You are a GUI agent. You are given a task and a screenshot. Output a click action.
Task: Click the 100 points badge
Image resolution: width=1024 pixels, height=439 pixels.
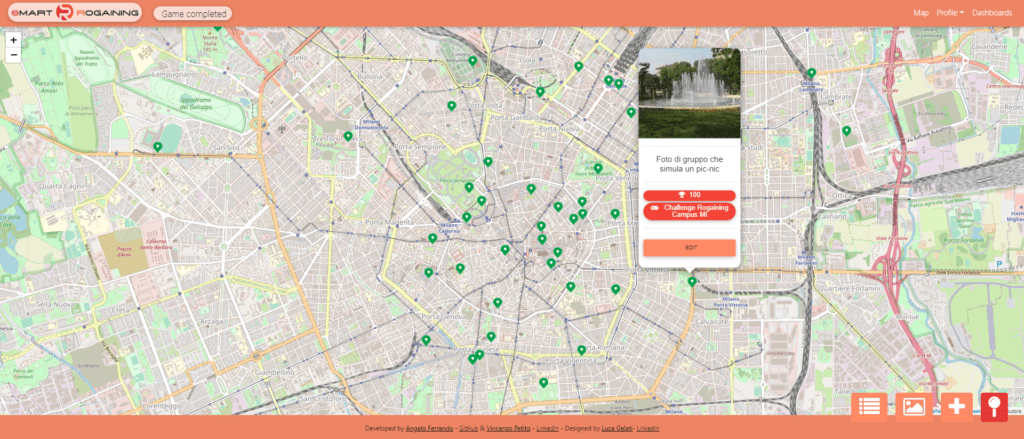click(690, 195)
